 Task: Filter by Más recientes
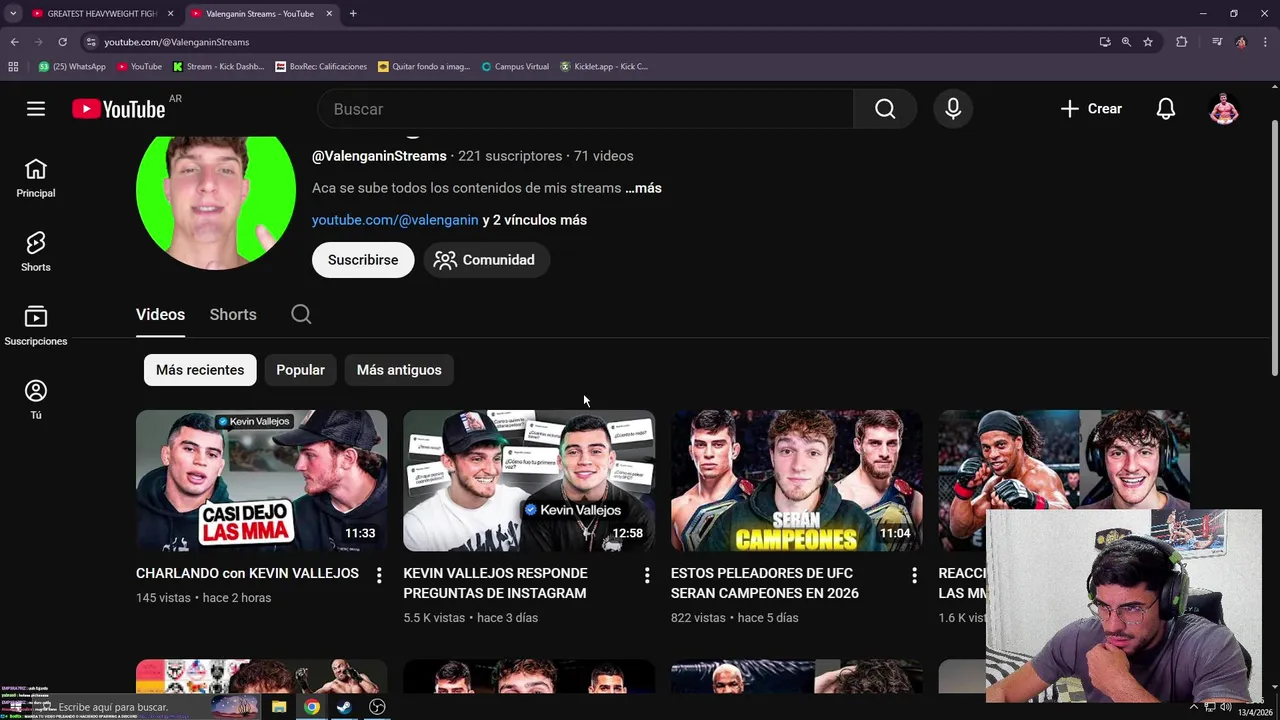(x=200, y=370)
